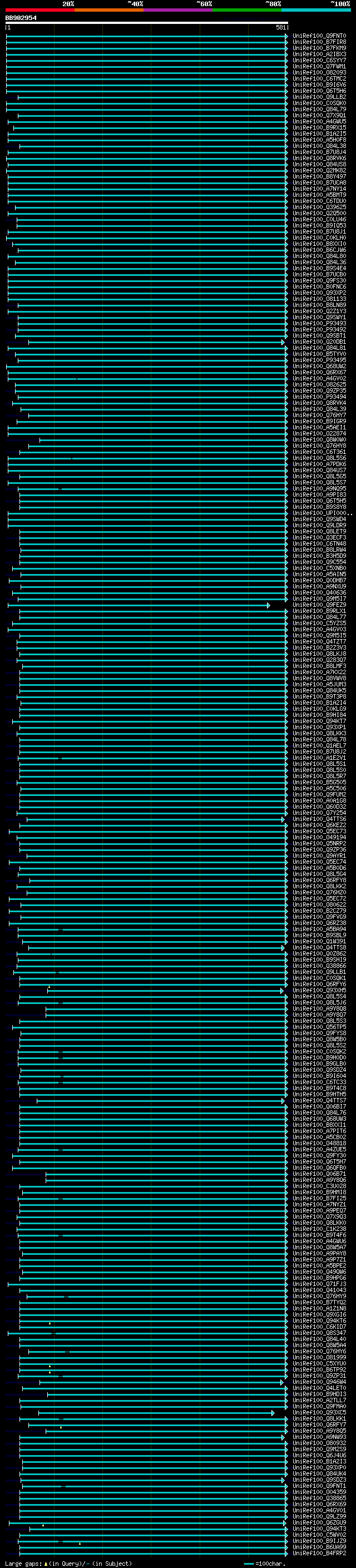This screenshot has height=1568, width=356.
Task: Click the arrowhead ending the Q20DB1 alignment
Action: coord(283,342)
